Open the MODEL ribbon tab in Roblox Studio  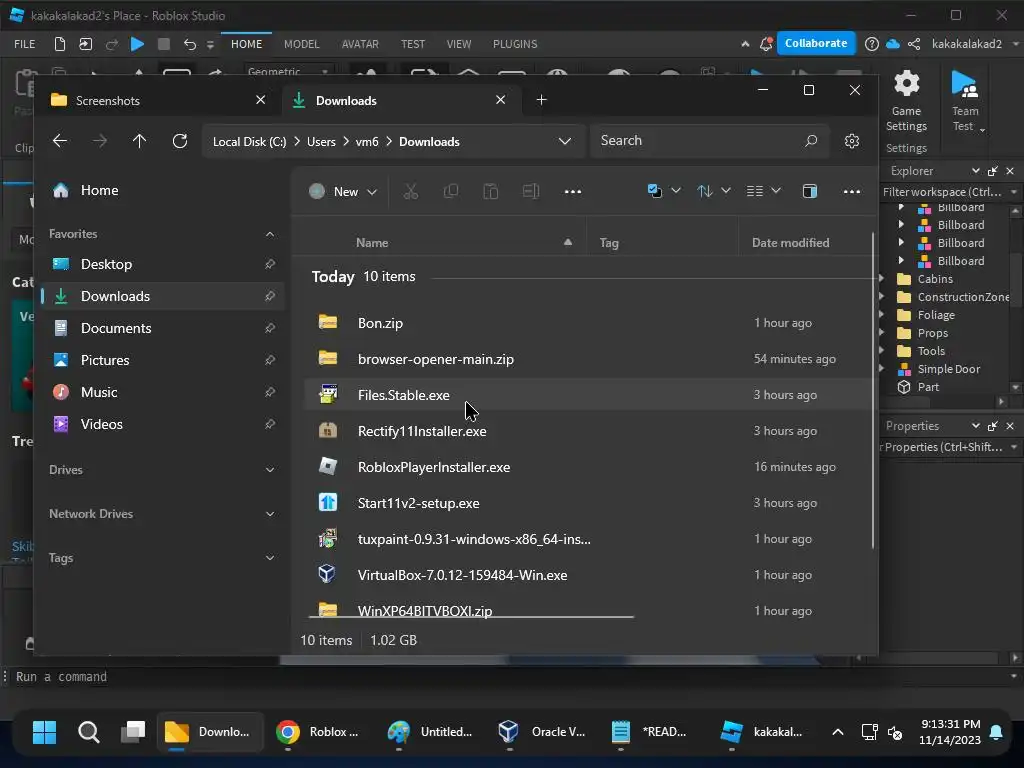pos(302,44)
